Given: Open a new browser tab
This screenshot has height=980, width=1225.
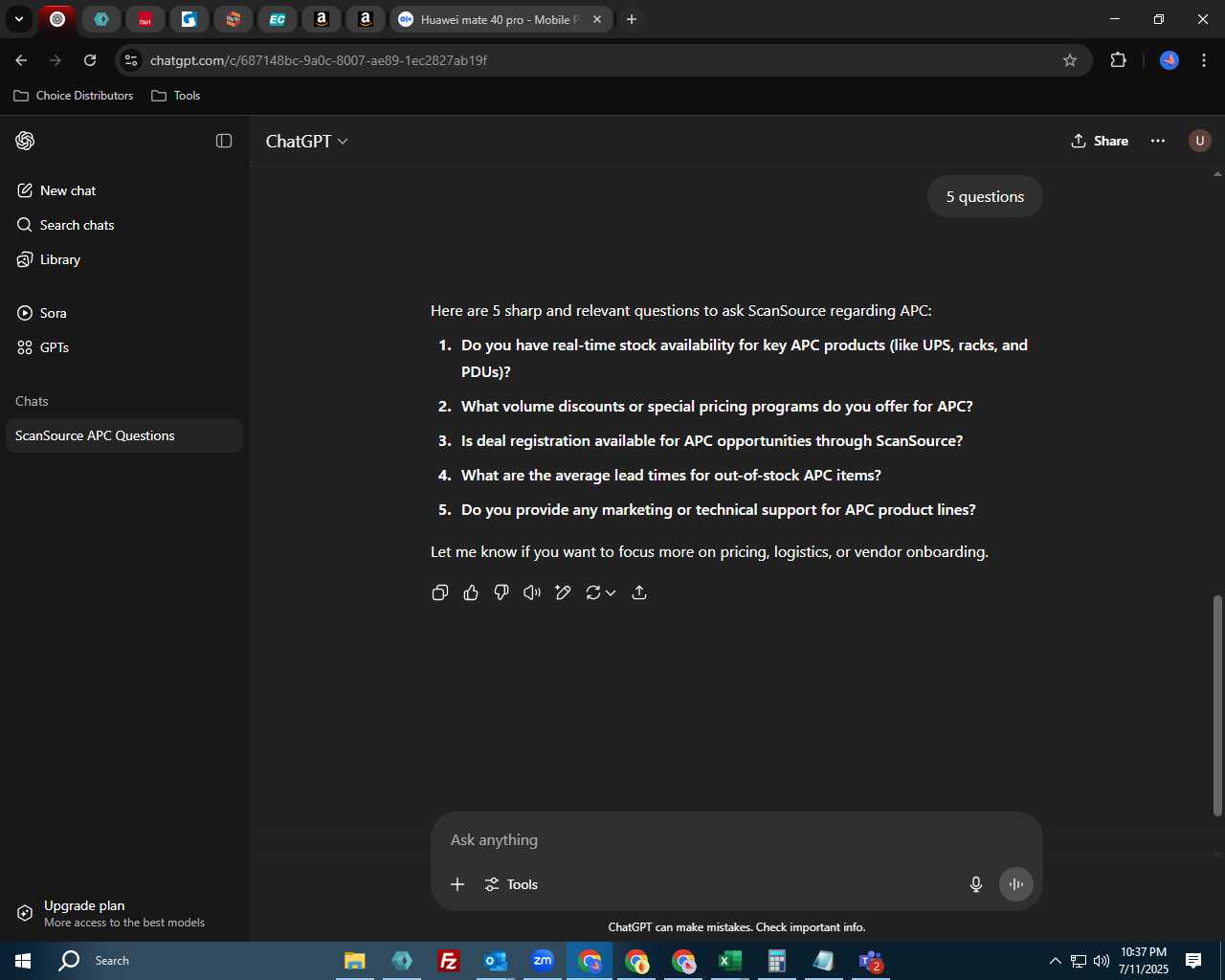Looking at the screenshot, I should (632, 19).
